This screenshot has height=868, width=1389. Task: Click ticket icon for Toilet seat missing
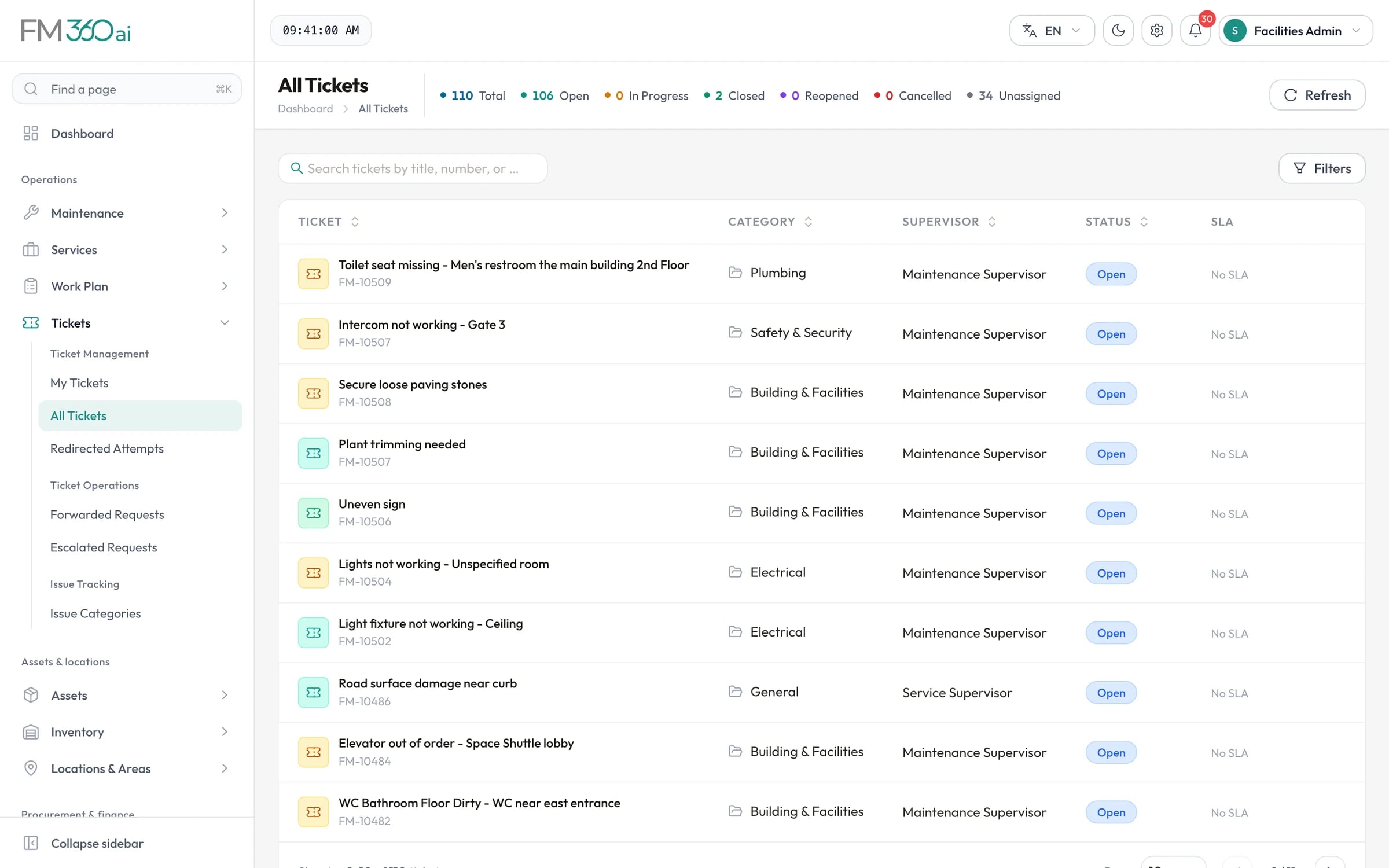[313, 274]
